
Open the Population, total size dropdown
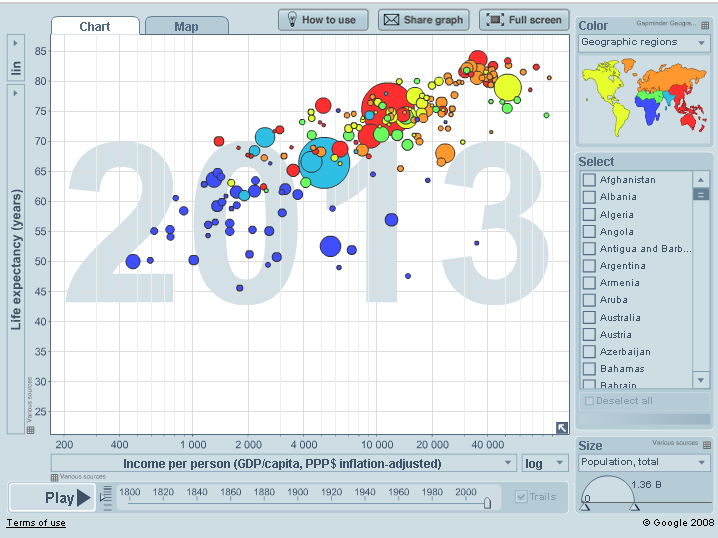[x=644, y=462]
